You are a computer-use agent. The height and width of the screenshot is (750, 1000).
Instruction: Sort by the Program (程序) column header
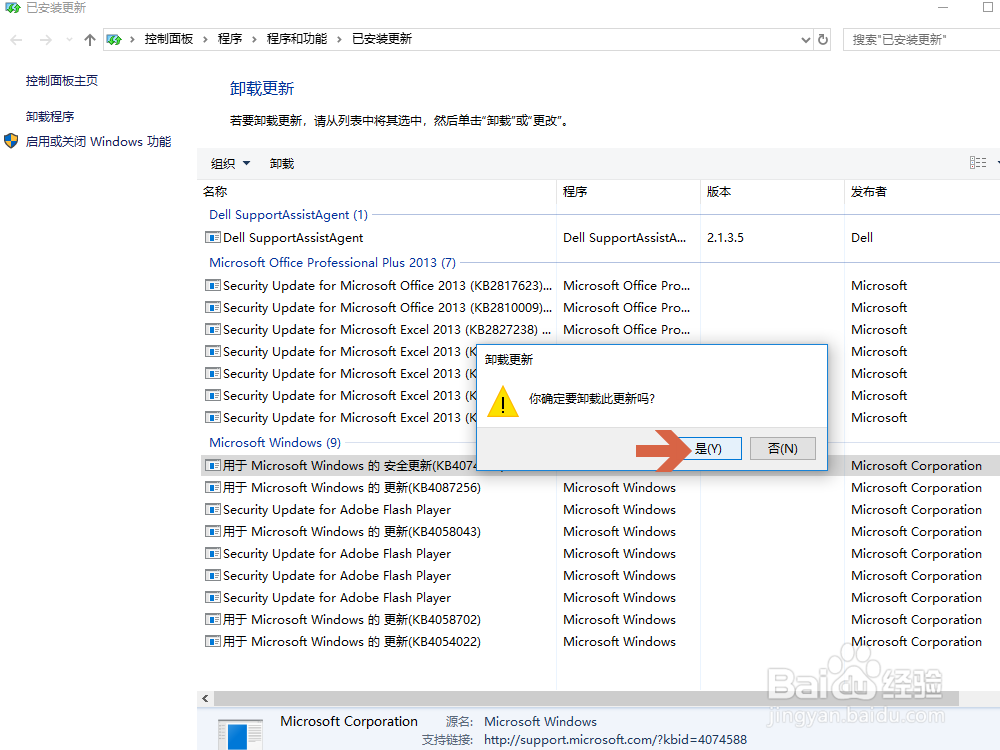point(628,191)
